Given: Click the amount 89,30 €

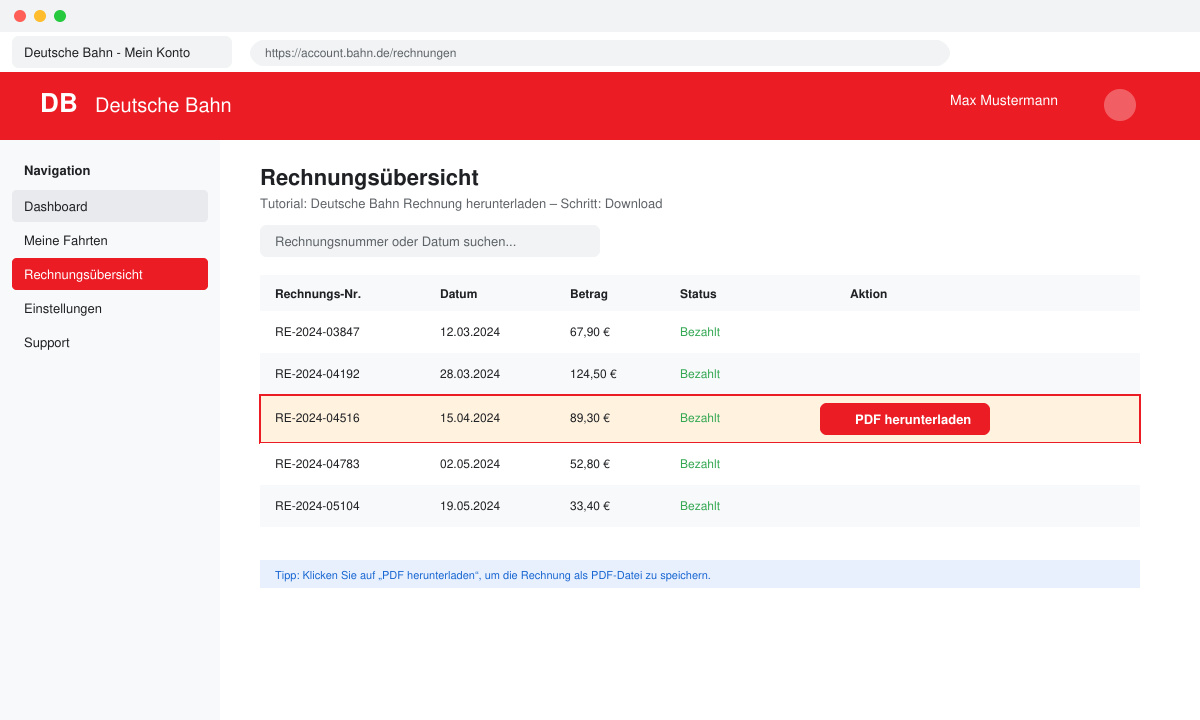Looking at the screenshot, I should 590,418.
